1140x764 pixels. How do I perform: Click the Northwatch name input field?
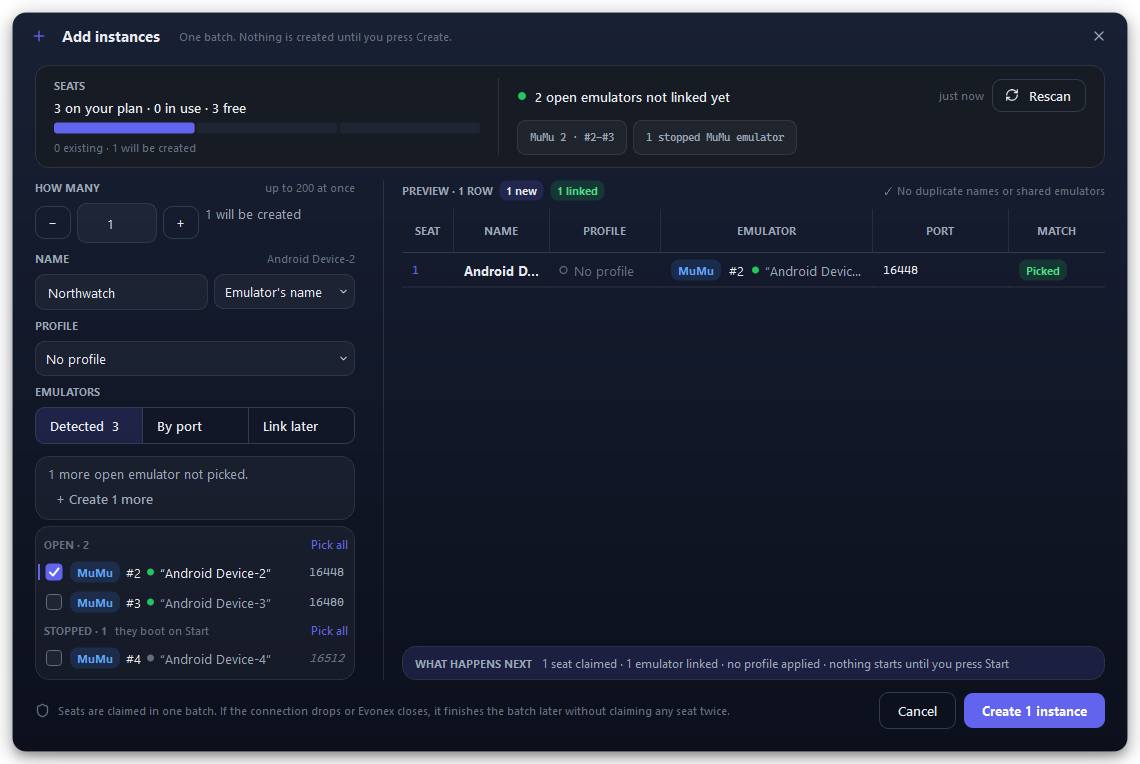(121, 292)
